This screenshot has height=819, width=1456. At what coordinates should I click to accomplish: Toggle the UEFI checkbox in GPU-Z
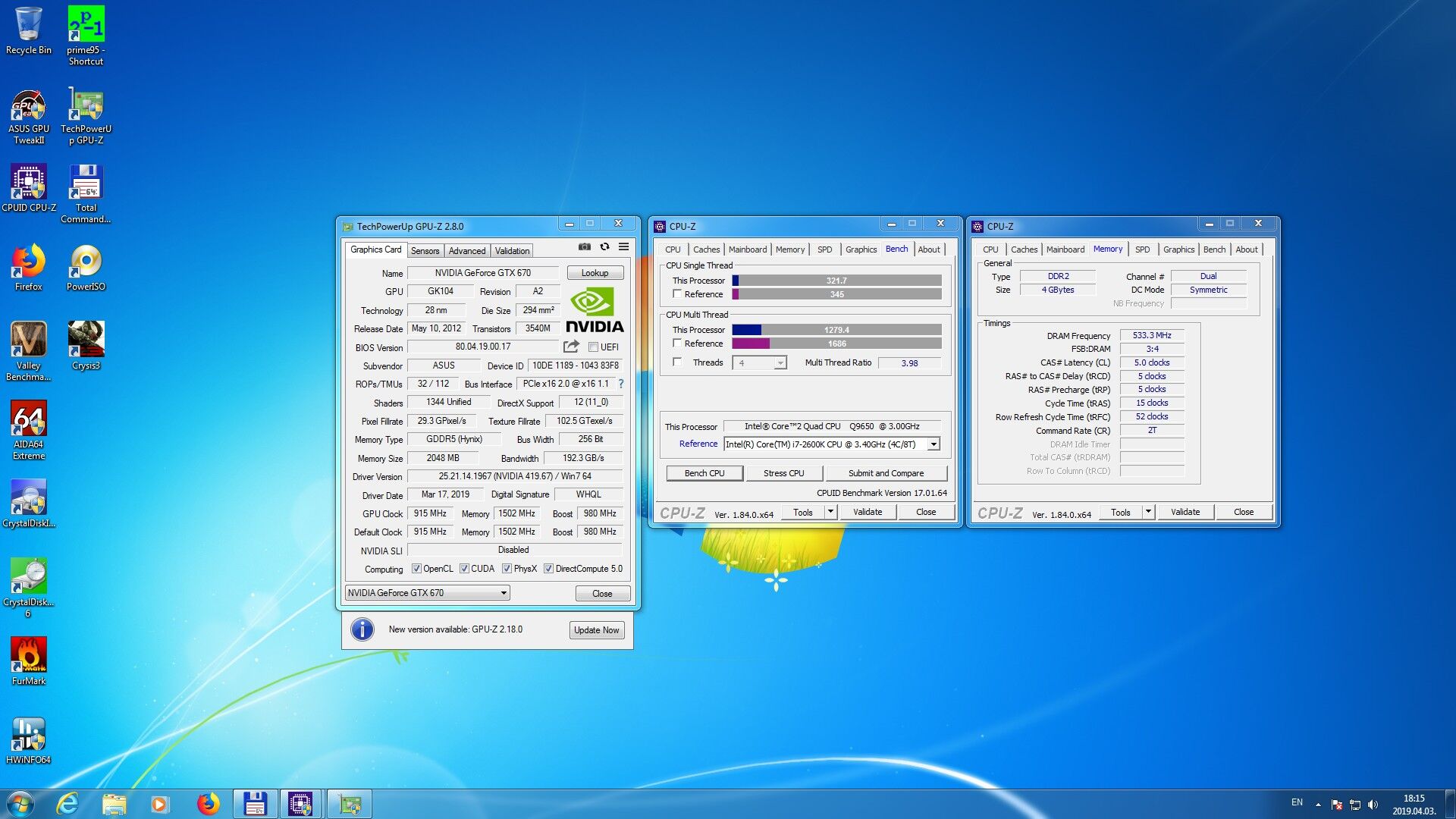click(x=594, y=347)
